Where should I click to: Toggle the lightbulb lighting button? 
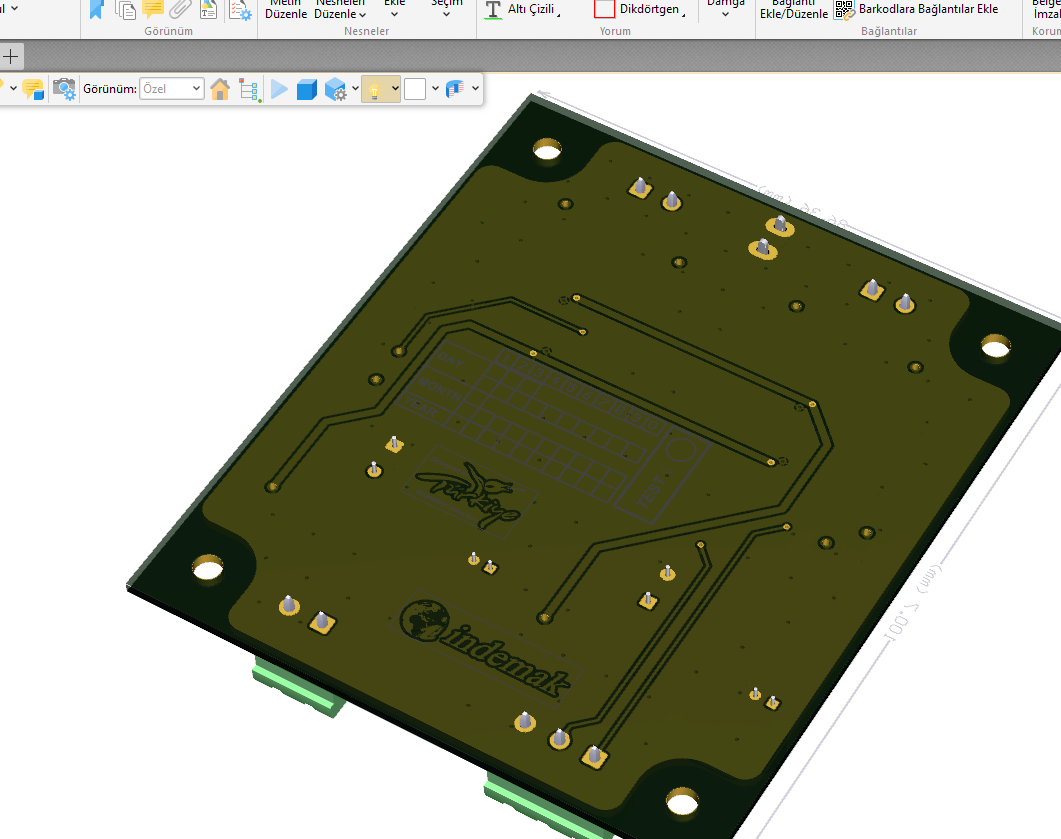(x=374, y=89)
